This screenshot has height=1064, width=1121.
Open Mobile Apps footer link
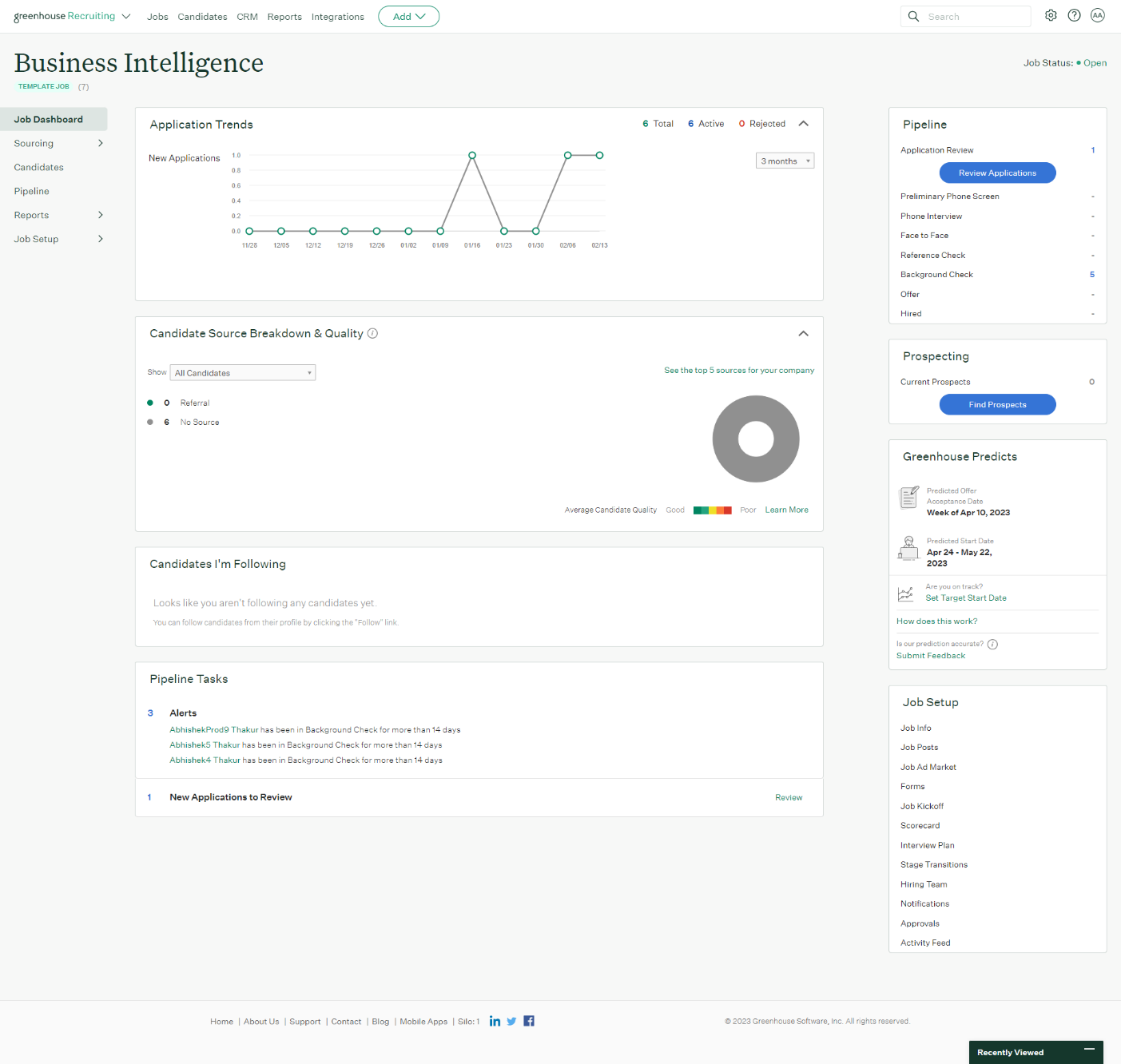(423, 1022)
